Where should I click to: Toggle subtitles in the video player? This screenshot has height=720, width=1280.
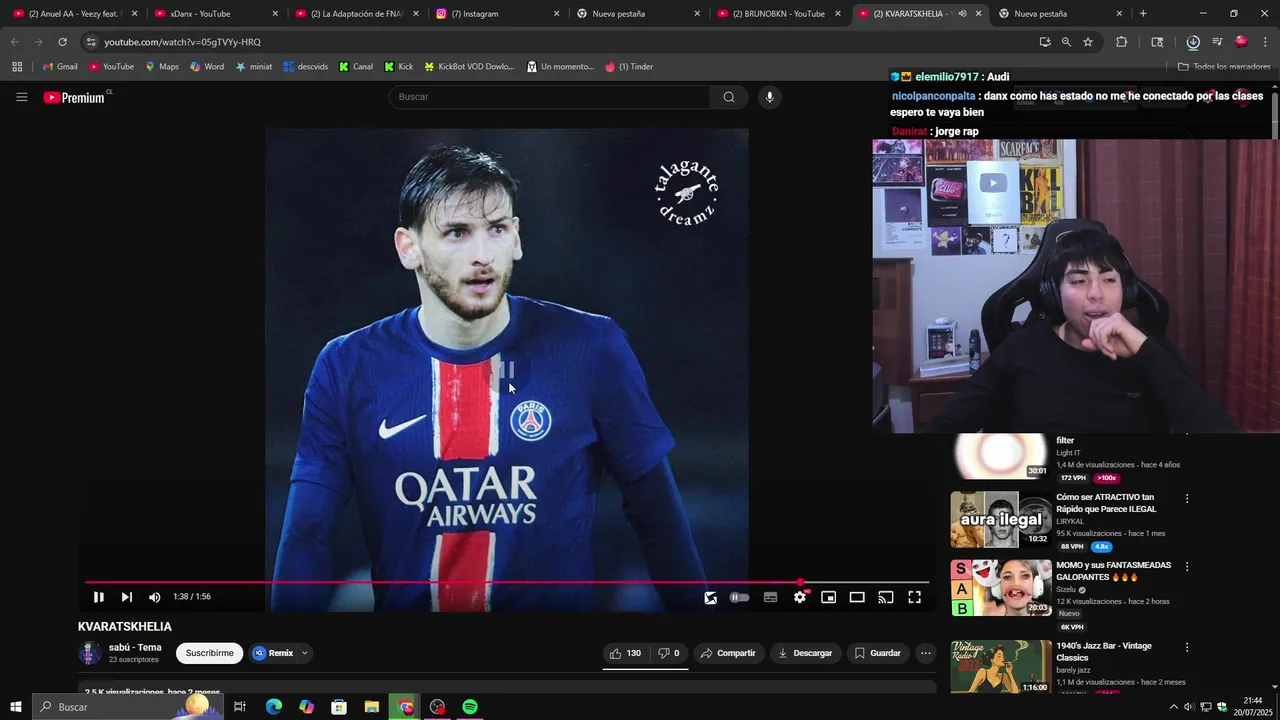770,597
